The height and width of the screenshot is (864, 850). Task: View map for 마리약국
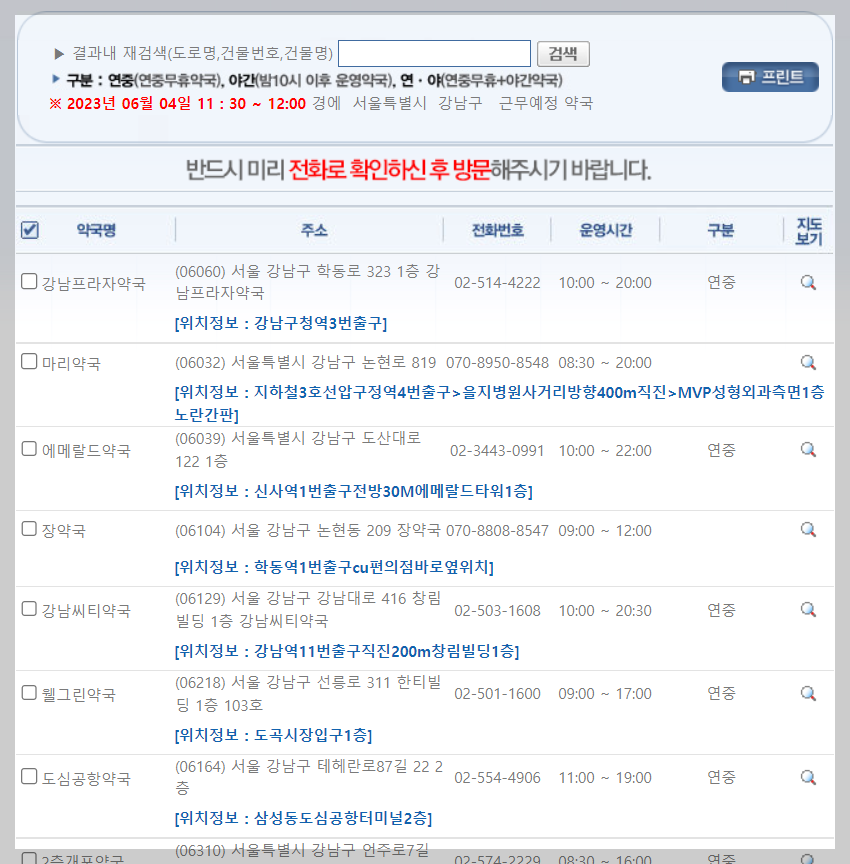click(808, 363)
